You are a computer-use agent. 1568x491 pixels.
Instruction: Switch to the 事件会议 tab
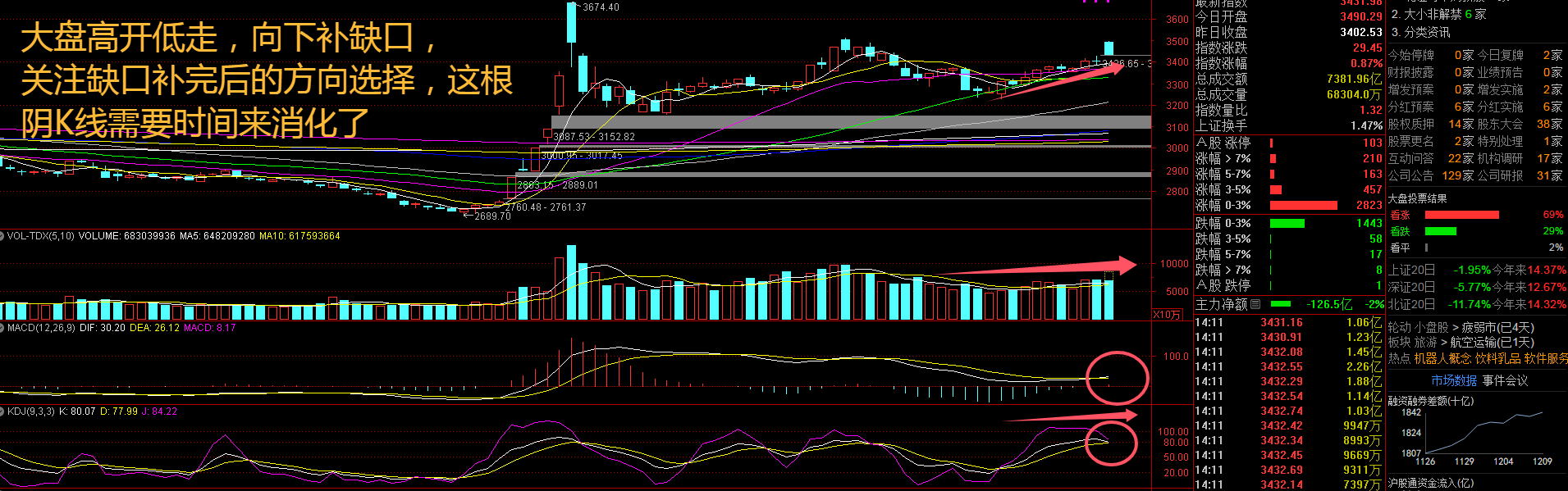1505,380
